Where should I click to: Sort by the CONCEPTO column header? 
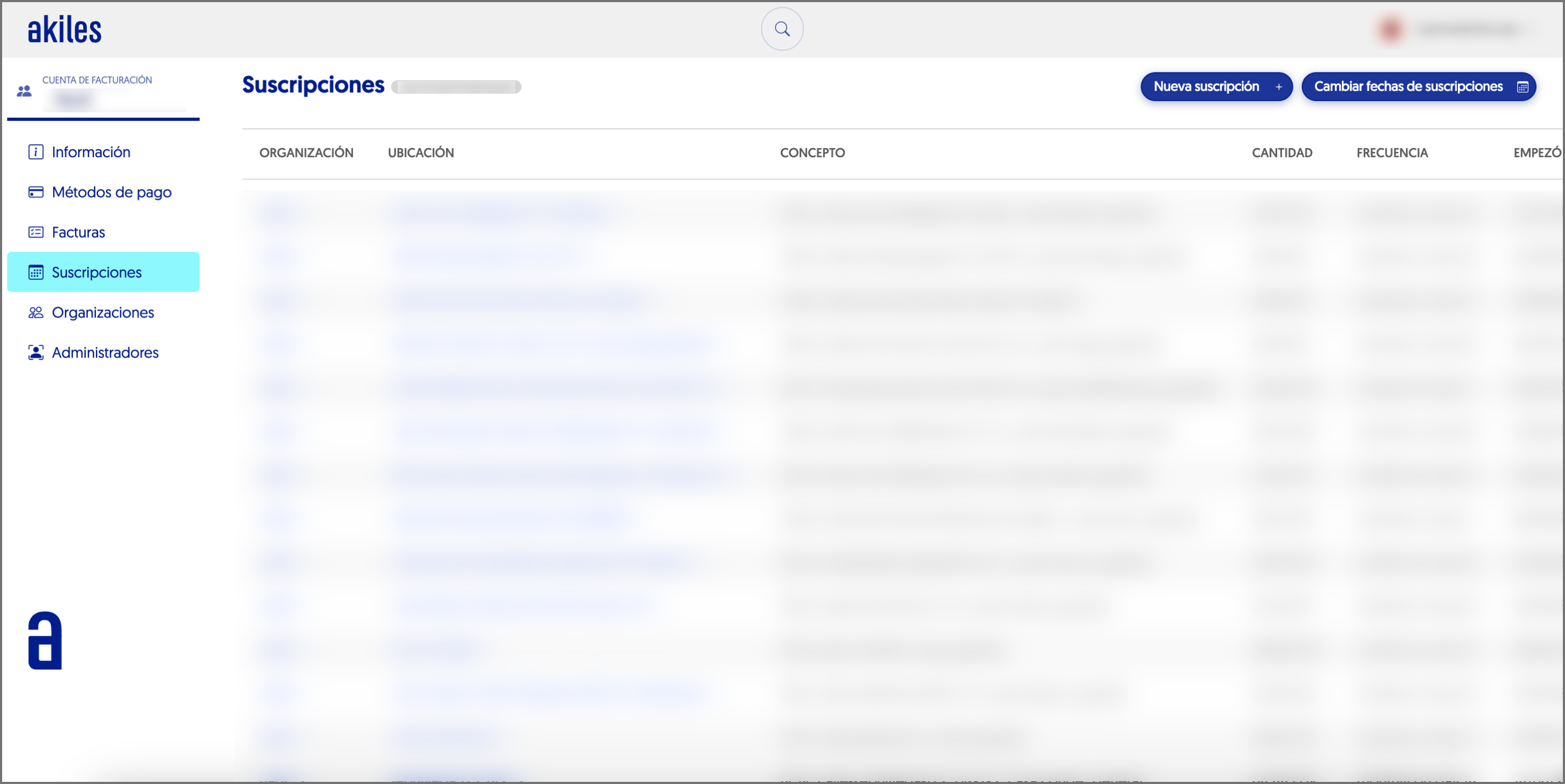click(812, 152)
